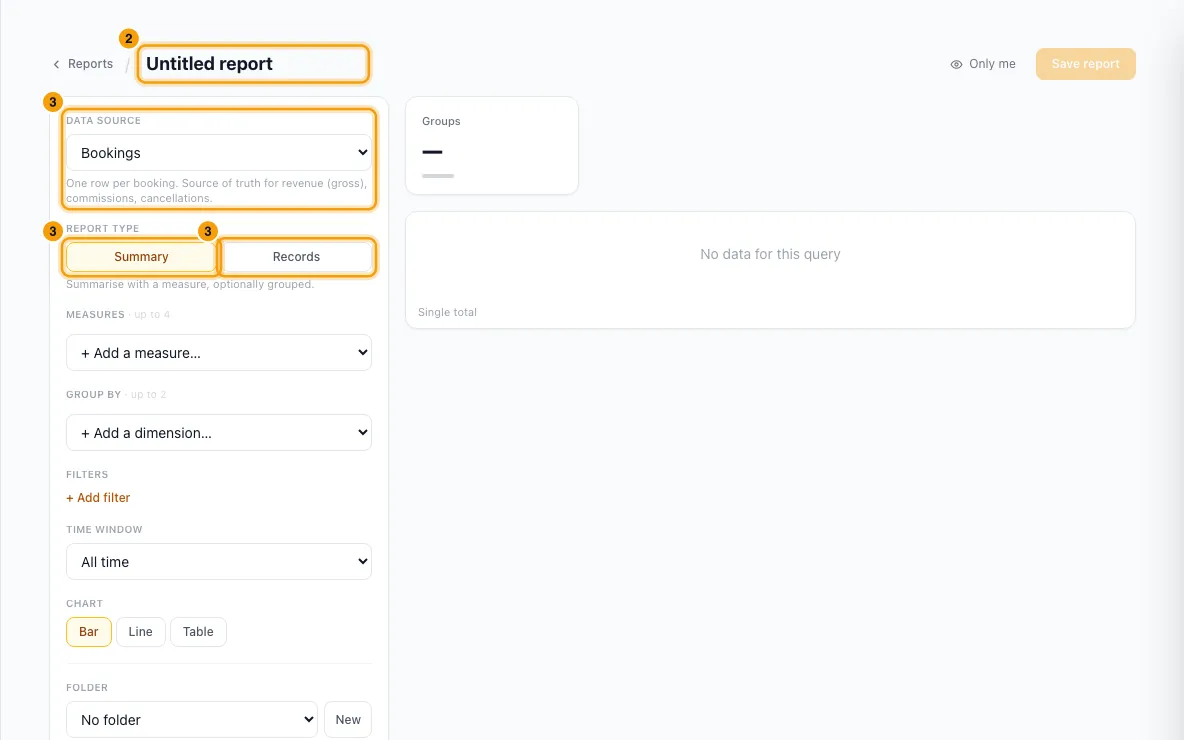
Task: Click the Save report button
Action: pos(1085,64)
